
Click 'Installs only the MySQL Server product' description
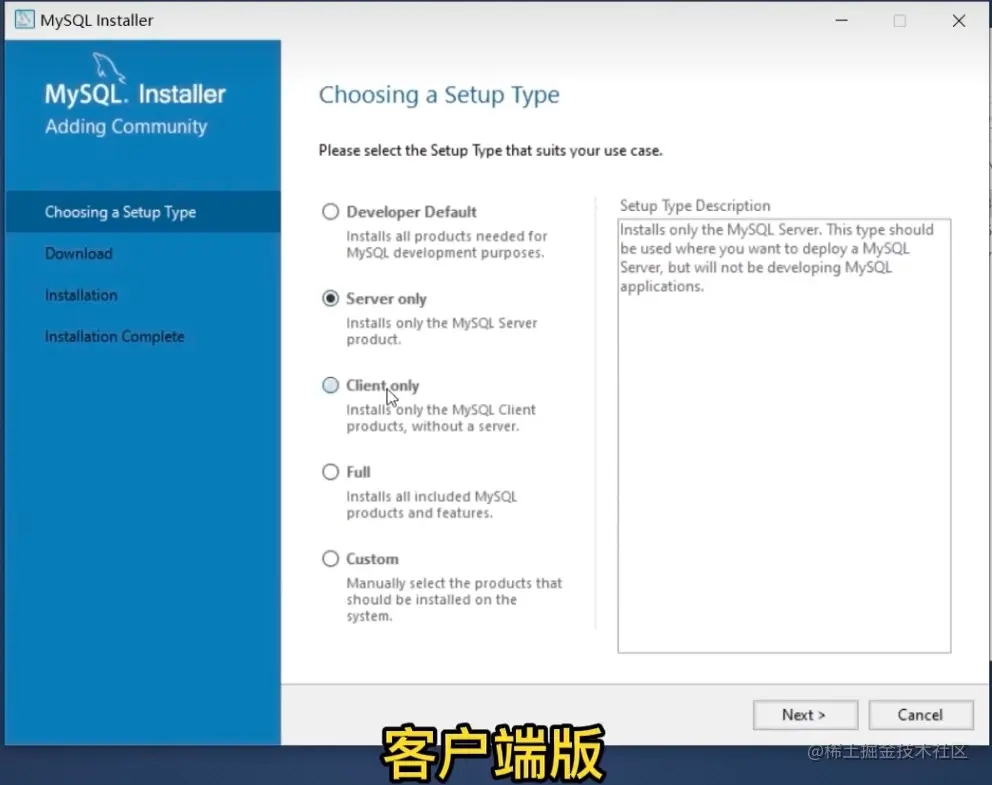pos(442,331)
